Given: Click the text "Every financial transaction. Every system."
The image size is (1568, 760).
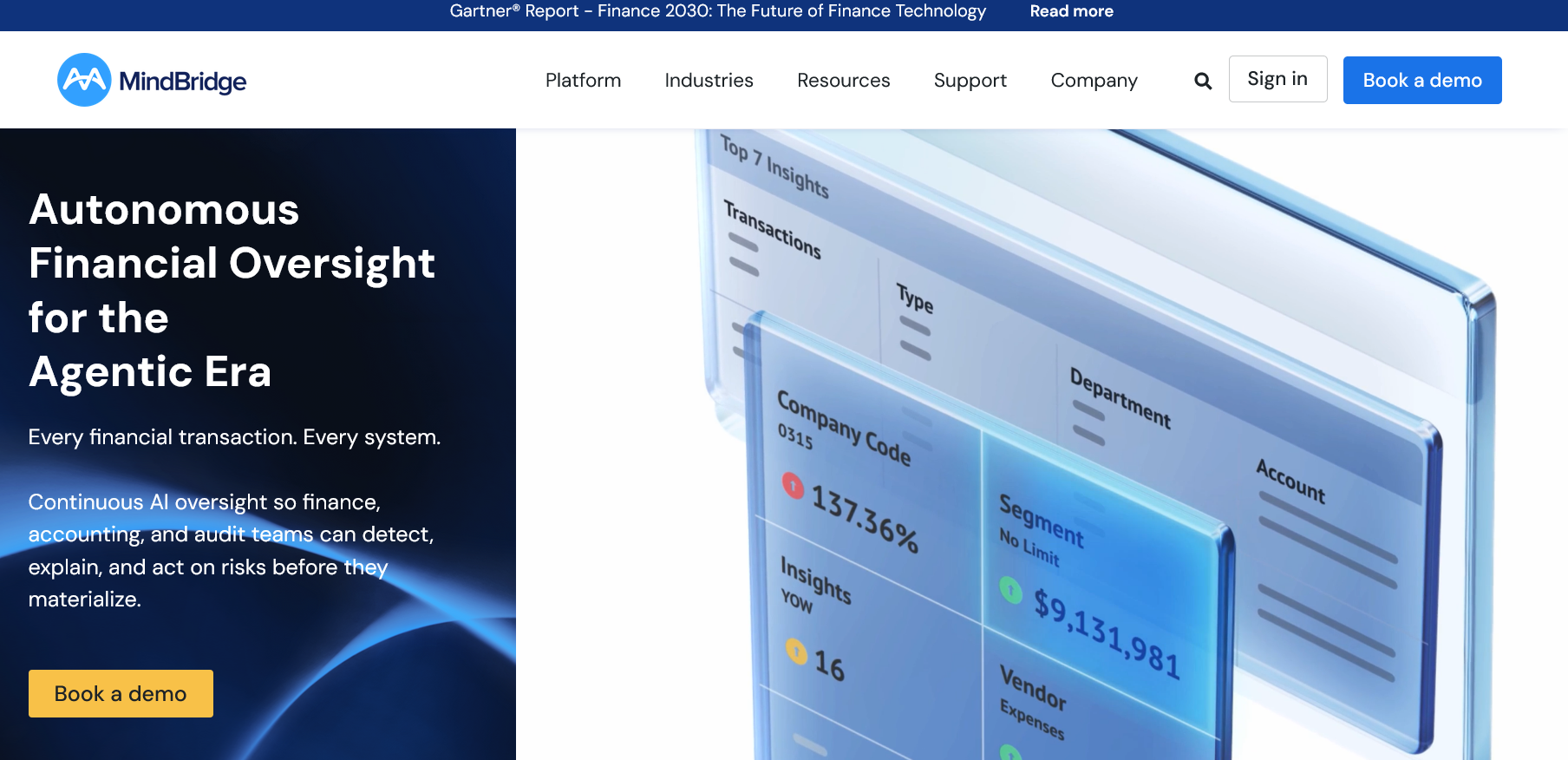Looking at the screenshot, I should click(234, 437).
